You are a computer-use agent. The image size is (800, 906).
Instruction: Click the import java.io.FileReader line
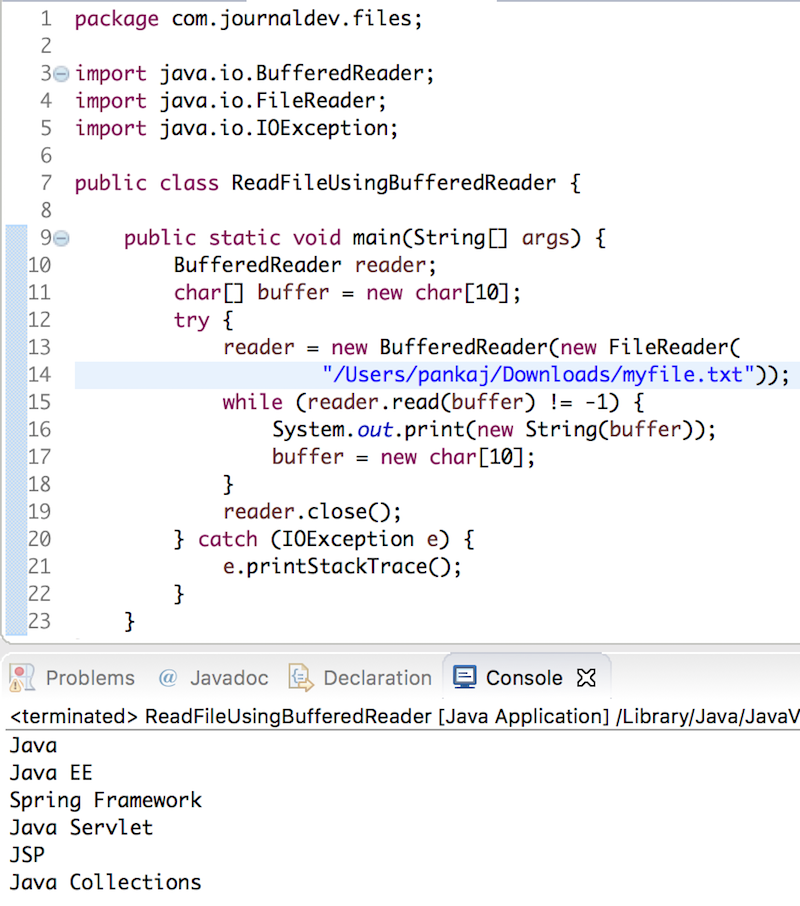[230, 101]
